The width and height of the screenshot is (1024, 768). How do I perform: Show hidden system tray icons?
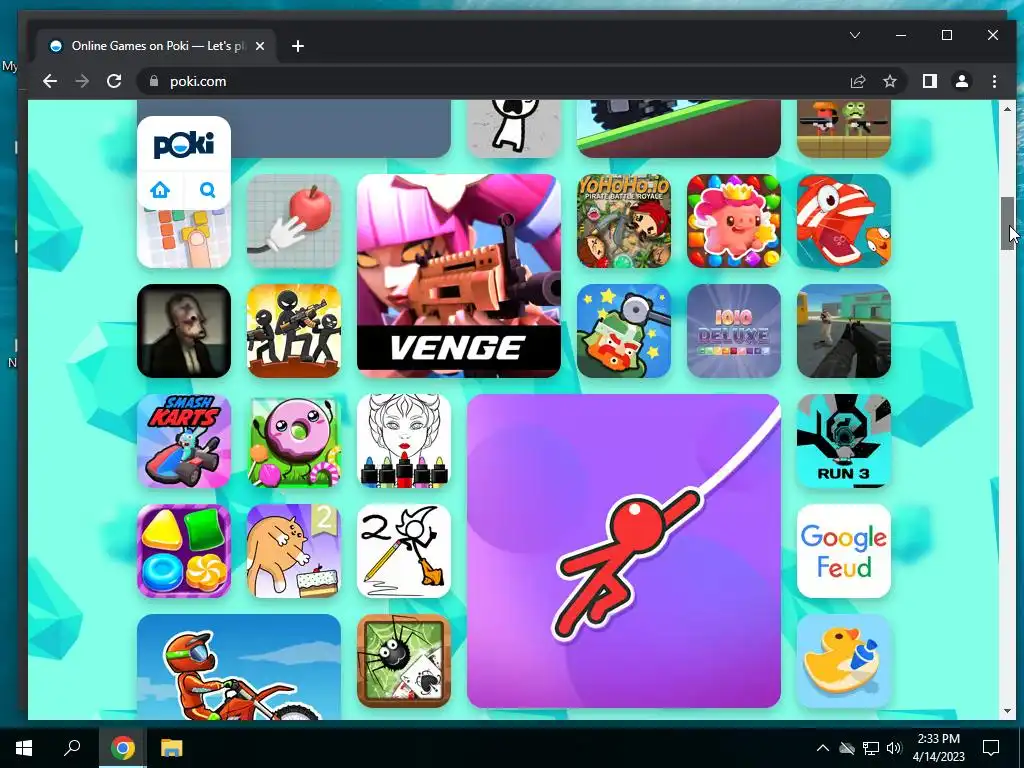[823, 748]
